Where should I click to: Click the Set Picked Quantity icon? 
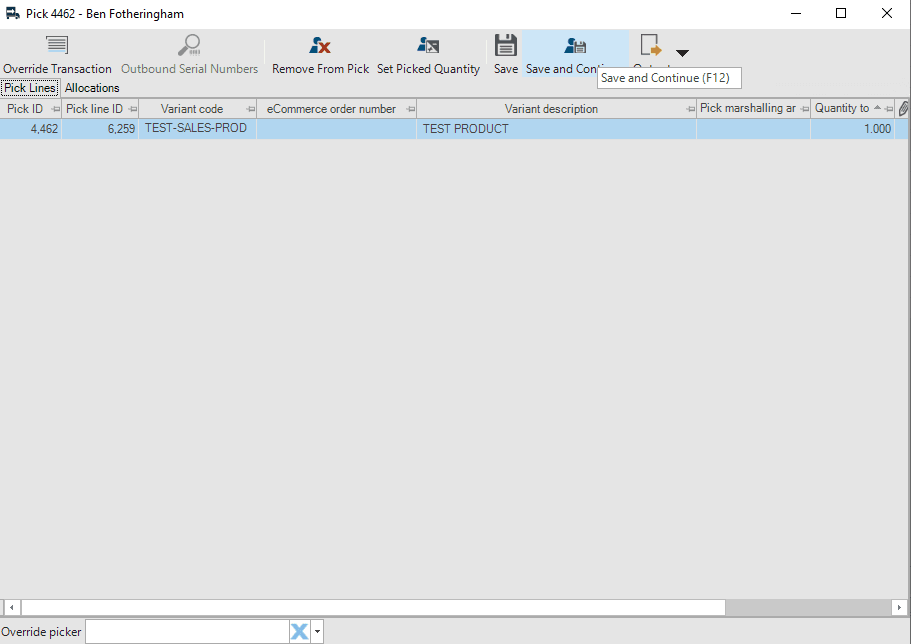pos(428,45)
